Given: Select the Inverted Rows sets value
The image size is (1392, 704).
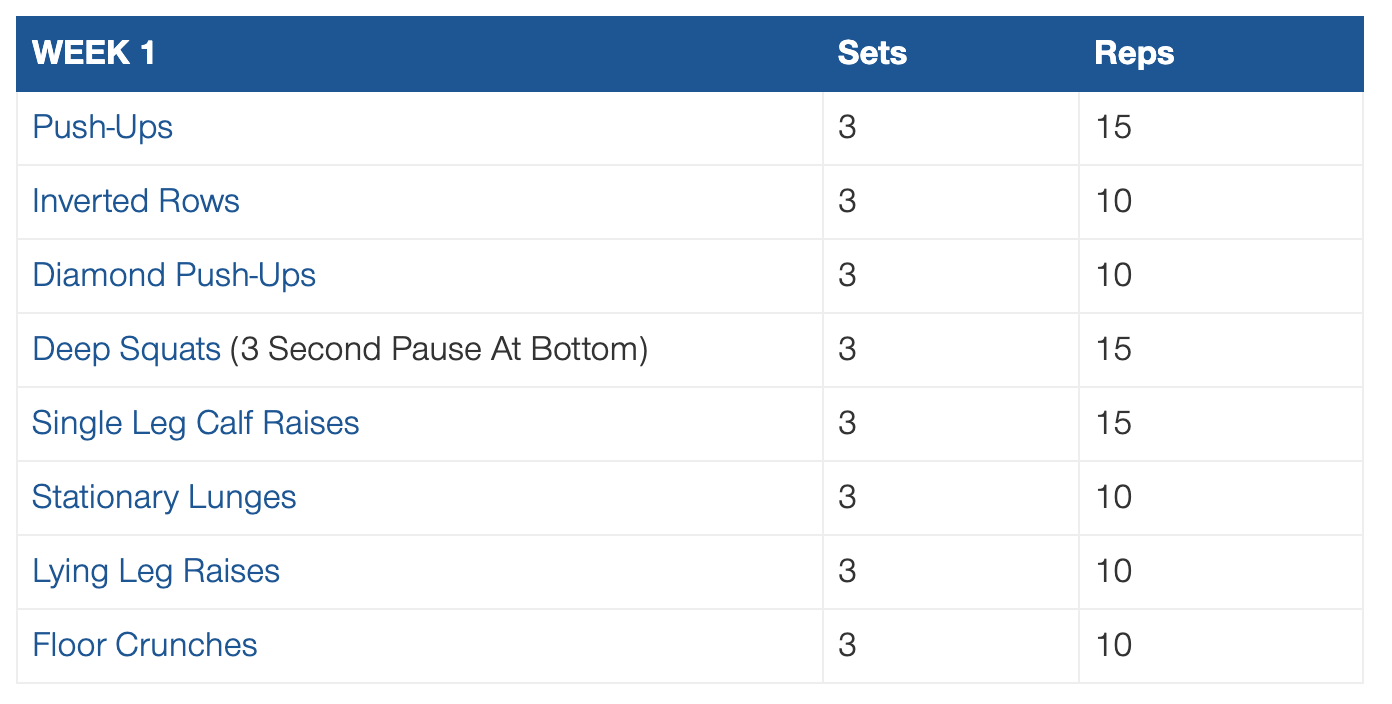Looking at the screenshot, I should pos(847,201).
